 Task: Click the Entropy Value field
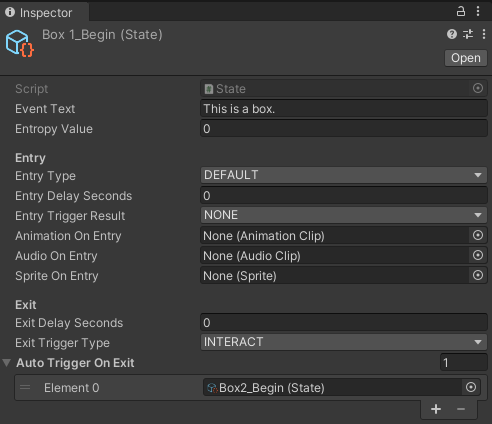(x=344, y=129)
